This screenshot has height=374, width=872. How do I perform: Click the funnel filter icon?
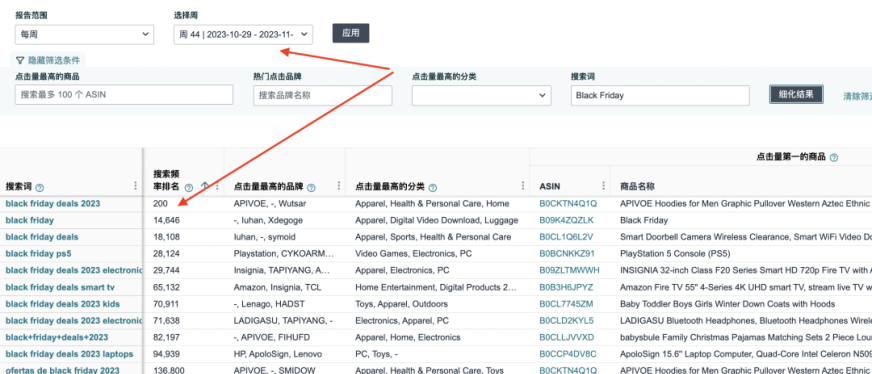pos(20,60)
